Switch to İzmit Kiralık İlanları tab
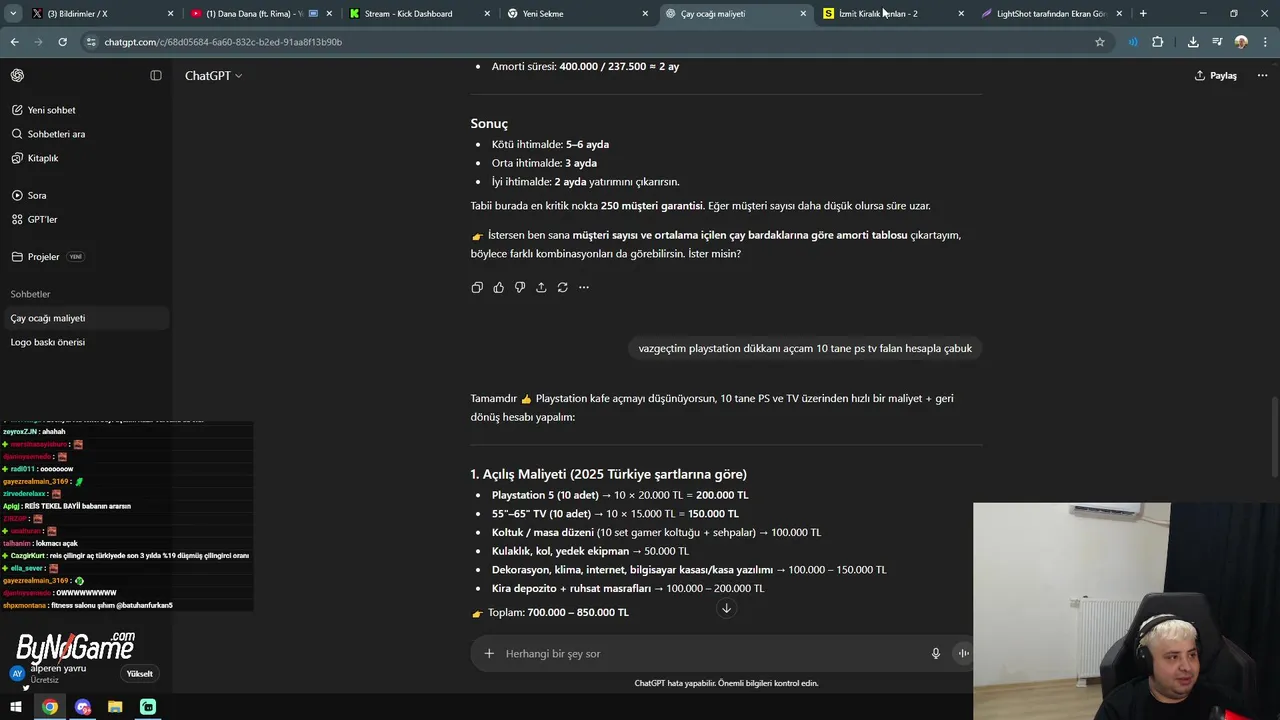 click(x=892, y=14)
